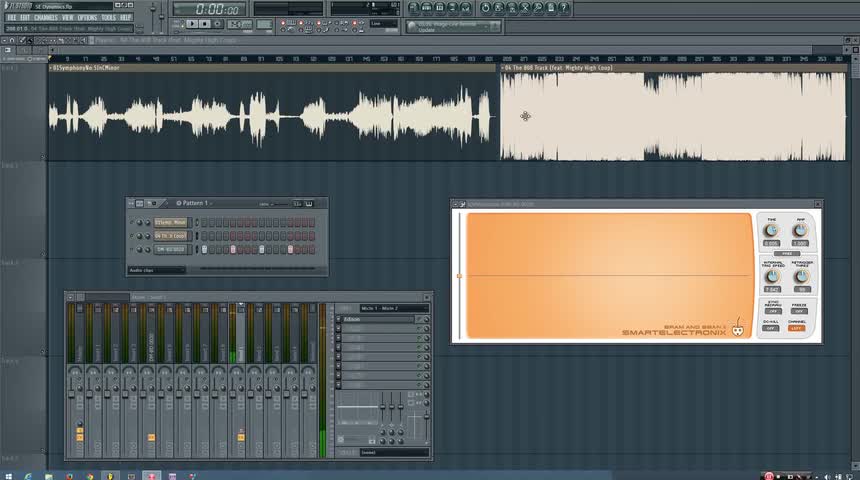This screenshot has width=860, height=480.
Task: Open the Pattern 1 selector dropdown
Action: click(195, 203)
